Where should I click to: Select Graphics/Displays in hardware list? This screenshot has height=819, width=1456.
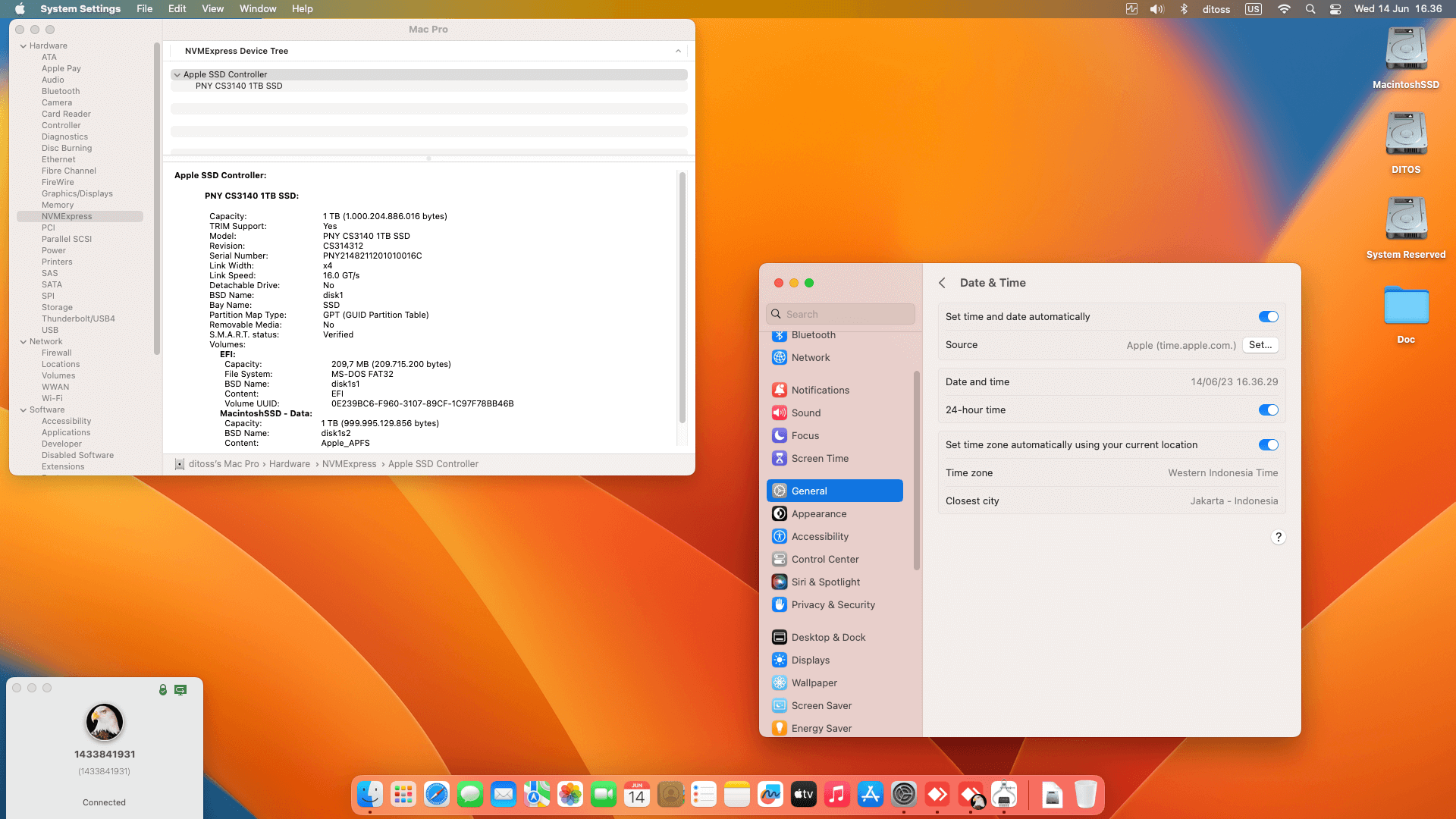77,194
